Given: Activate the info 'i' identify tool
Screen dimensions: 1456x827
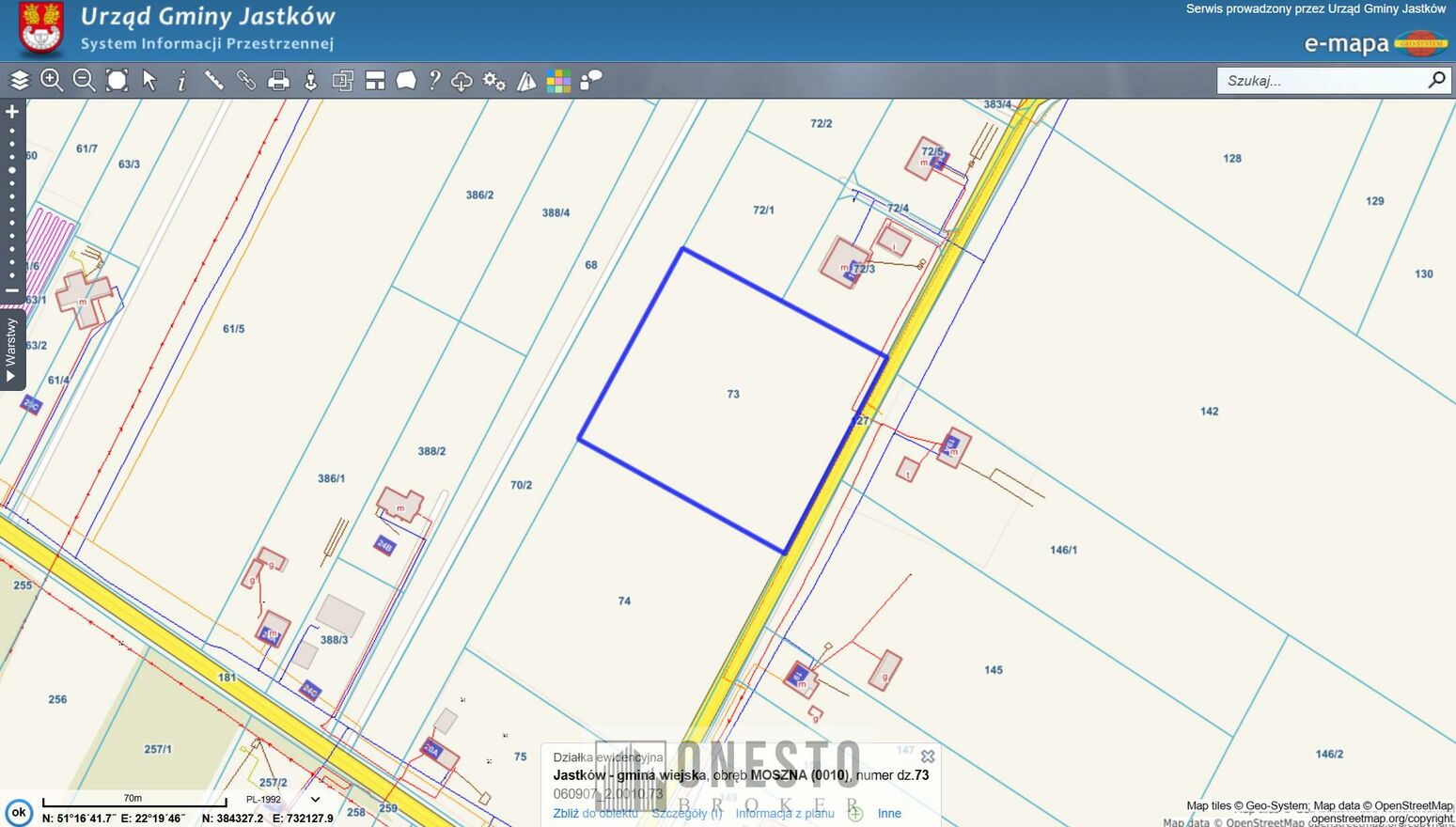Looking at the screenshot, I should point(181,81).
